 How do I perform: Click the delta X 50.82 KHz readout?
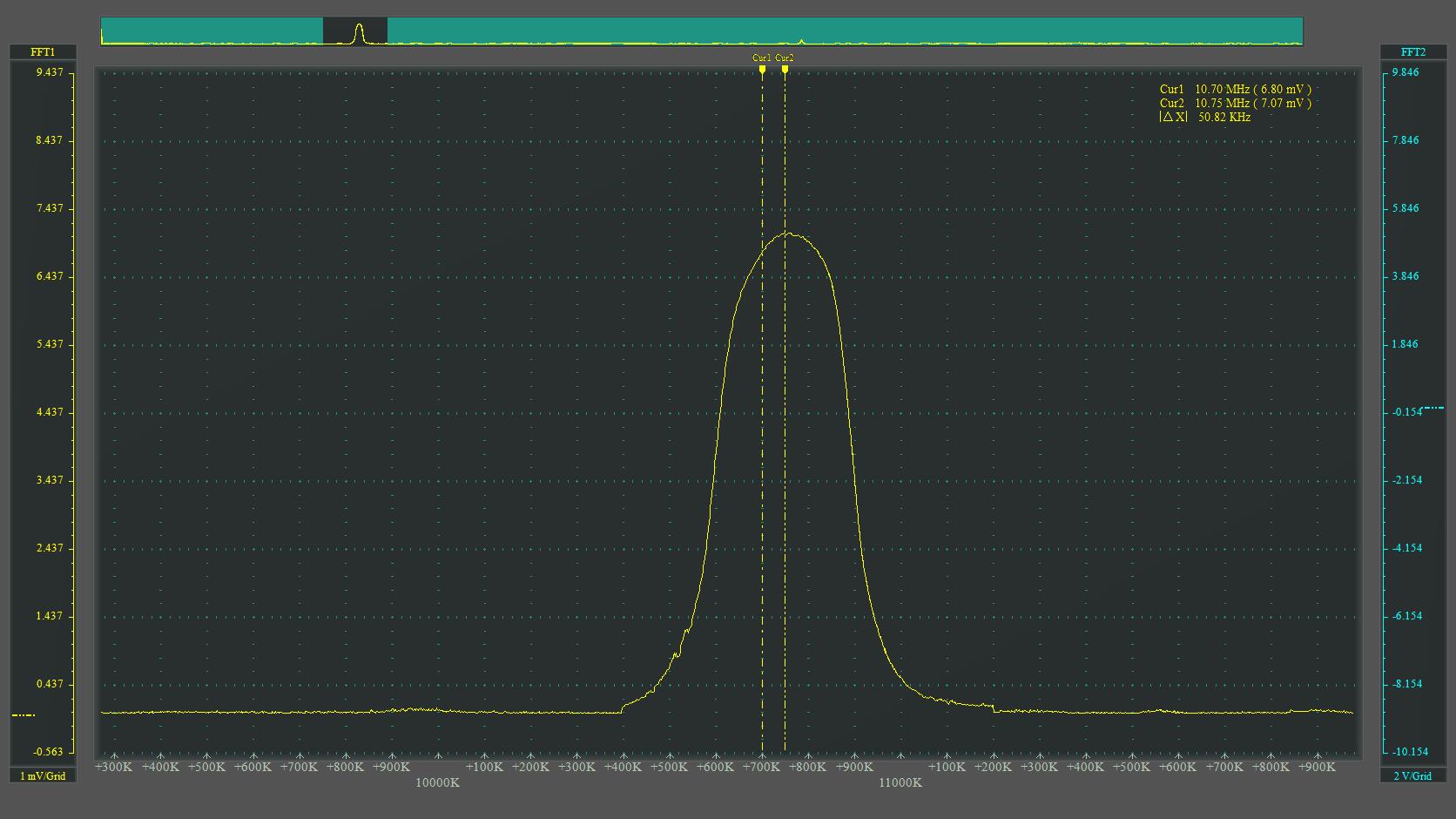coord(1205,117)
